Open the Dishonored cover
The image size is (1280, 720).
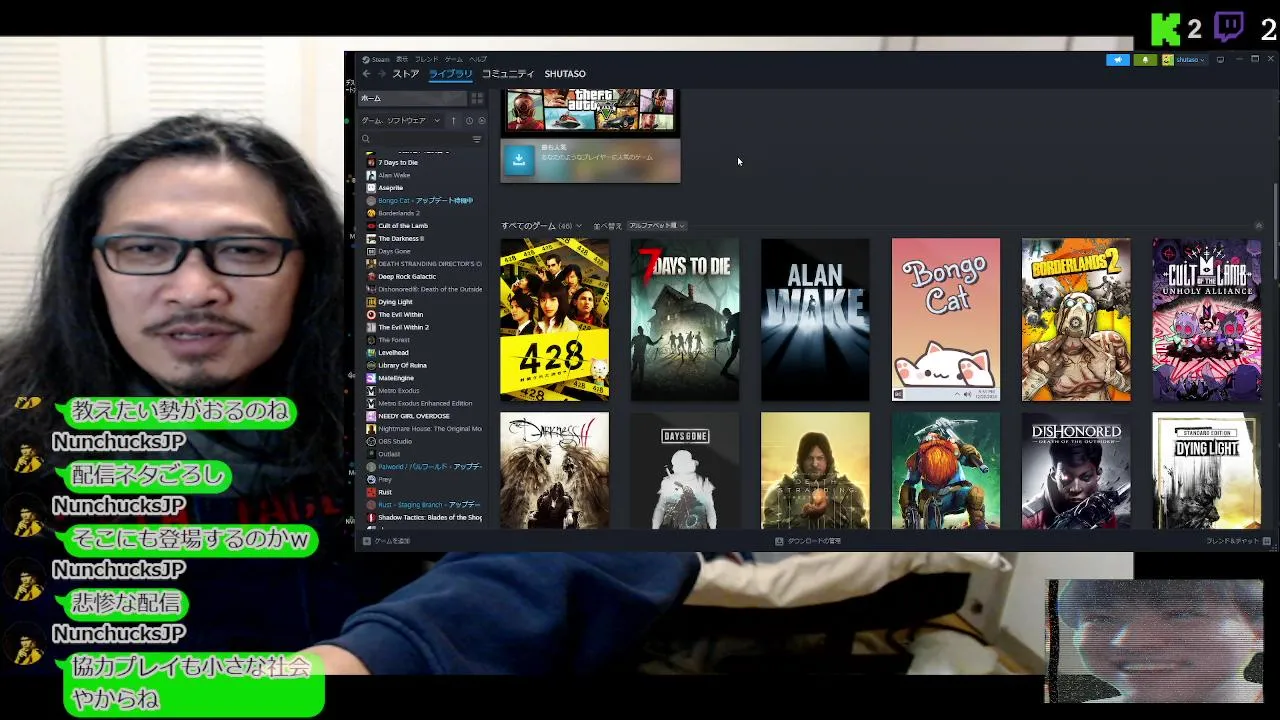[x=1076, y=470]
